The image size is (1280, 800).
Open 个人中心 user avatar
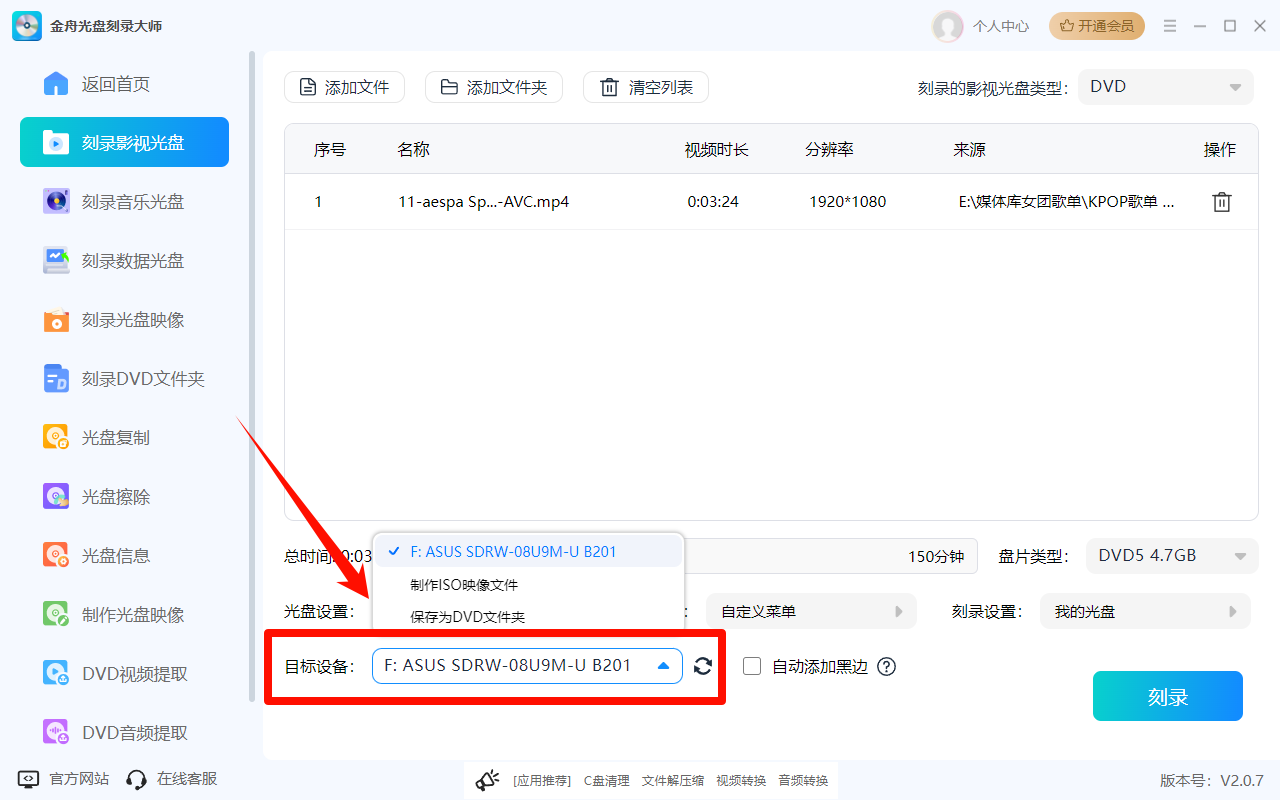pyautogui.click(x=947, y=26)
